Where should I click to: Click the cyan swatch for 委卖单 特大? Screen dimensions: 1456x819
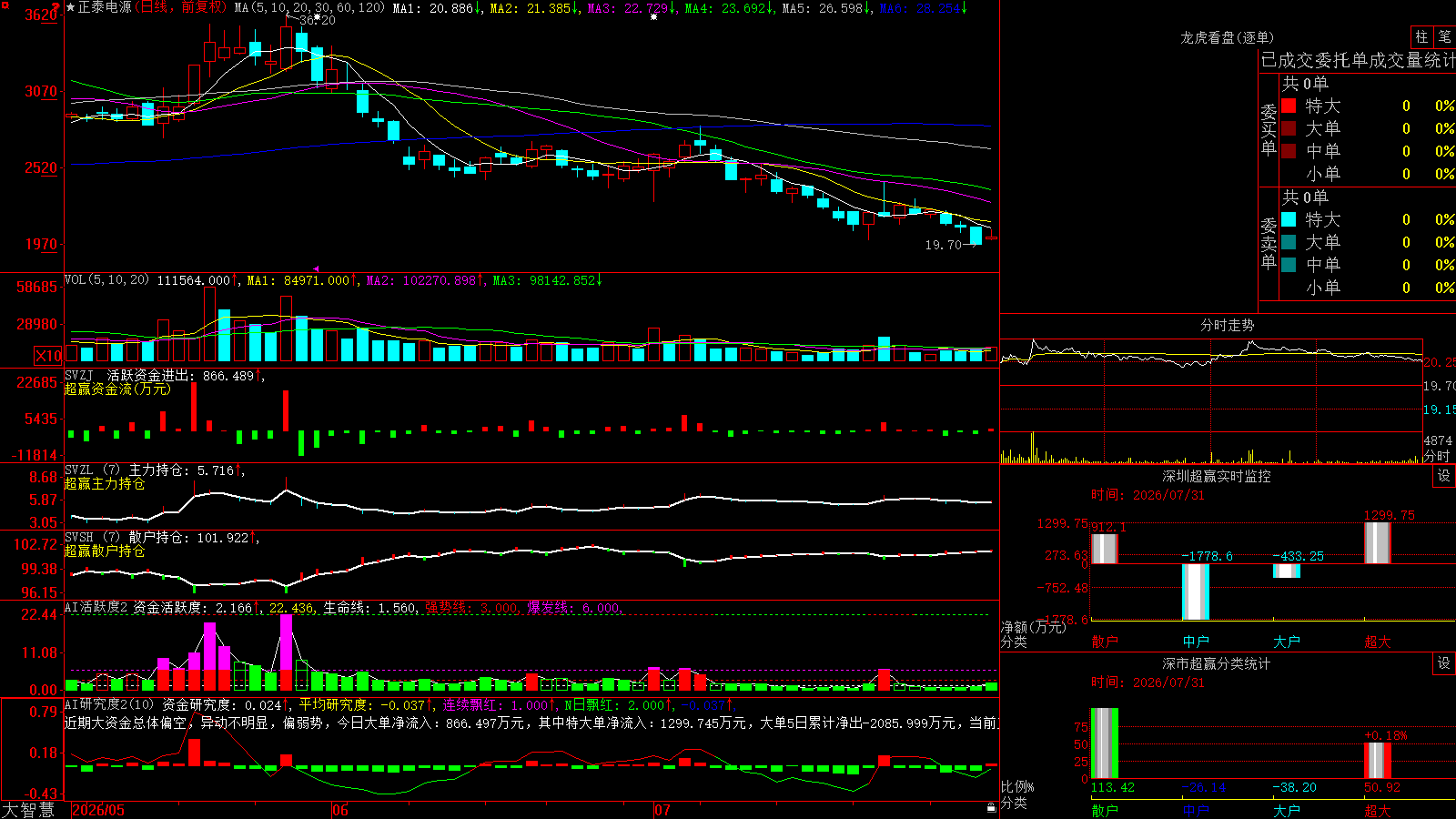click(1289, 219)
